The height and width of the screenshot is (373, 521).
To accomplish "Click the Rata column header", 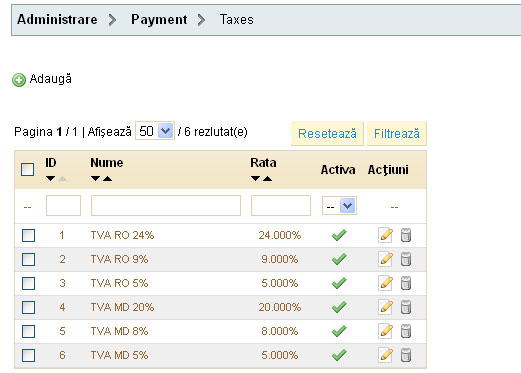I will [x=263, y=163].
